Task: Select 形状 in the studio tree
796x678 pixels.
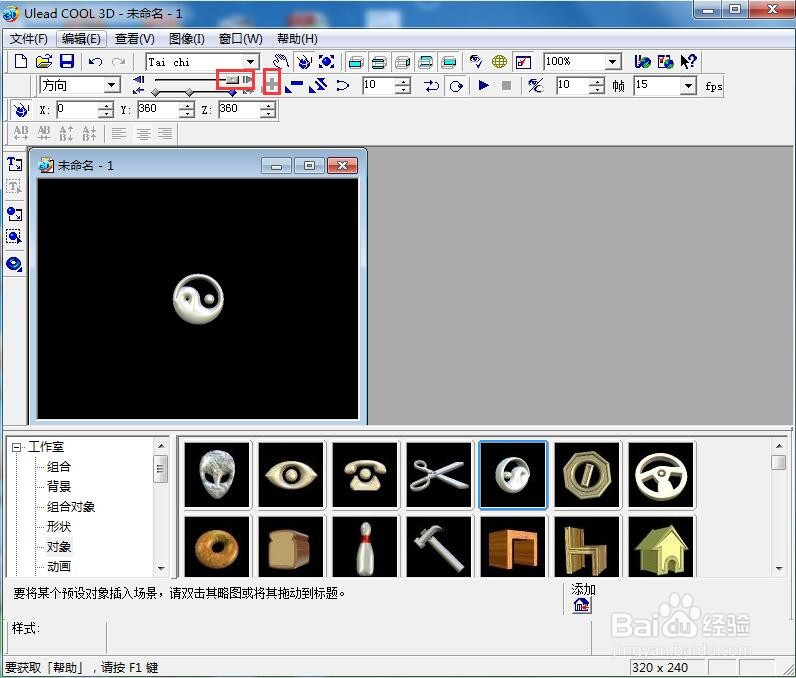Action: [x=59, y=527]
